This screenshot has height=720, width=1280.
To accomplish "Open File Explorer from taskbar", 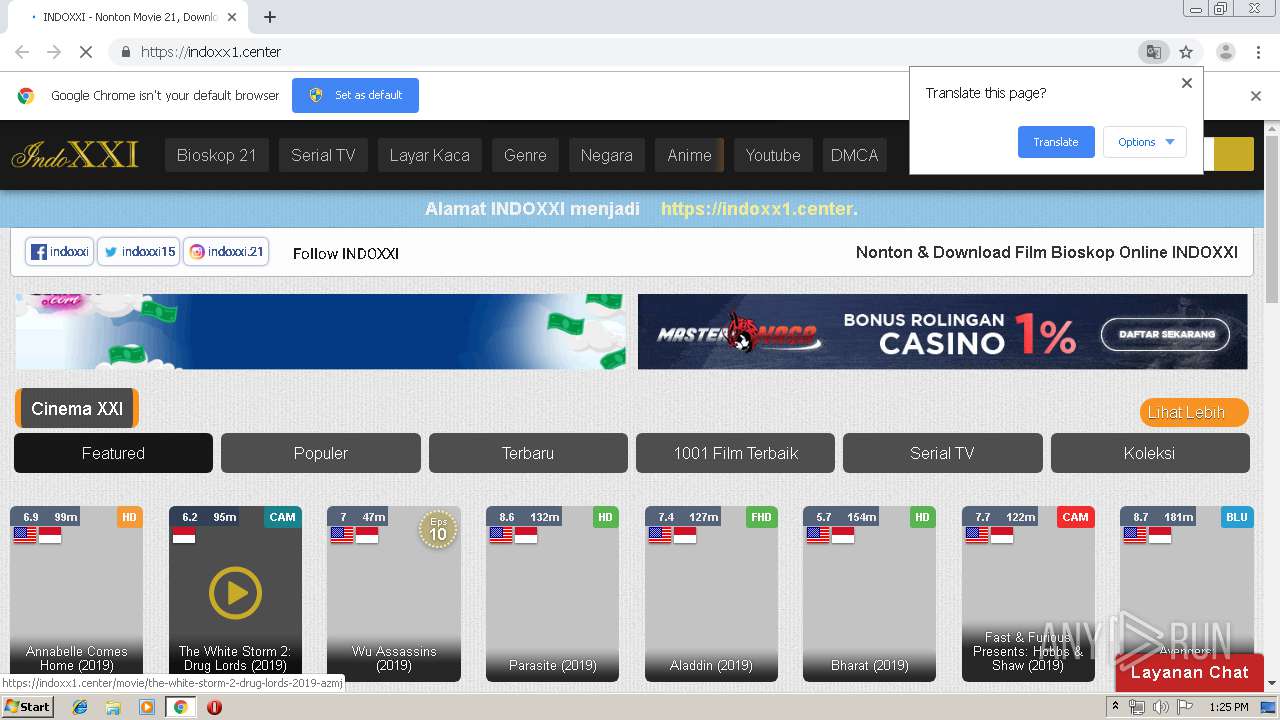I will tap(113, 707).
